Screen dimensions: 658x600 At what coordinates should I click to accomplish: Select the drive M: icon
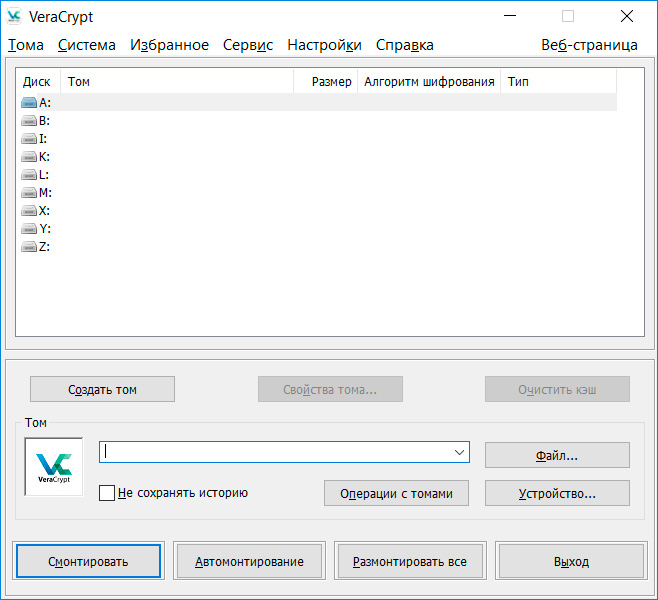(29, 192)
